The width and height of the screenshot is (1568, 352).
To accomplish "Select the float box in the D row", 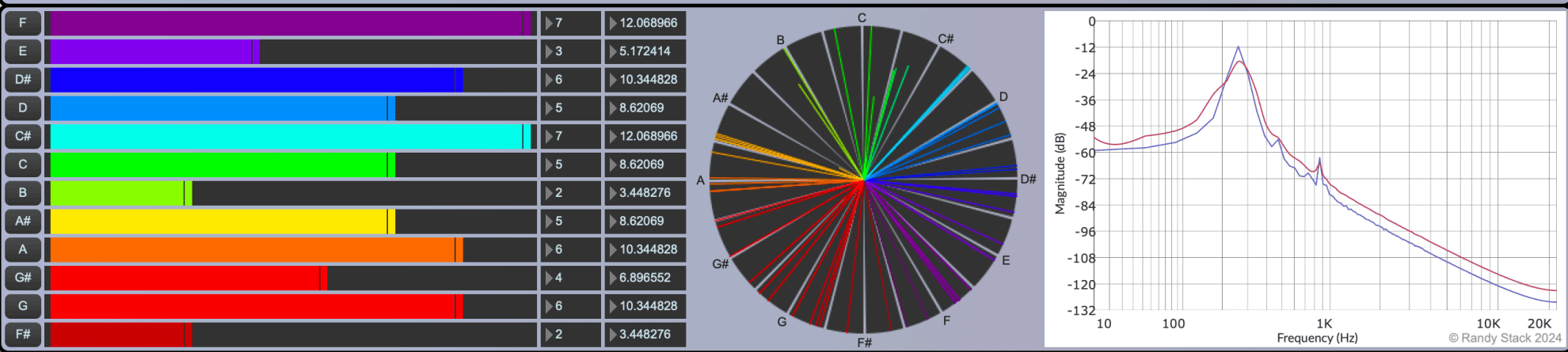I will pyautogui.click(x=645, y=108).
